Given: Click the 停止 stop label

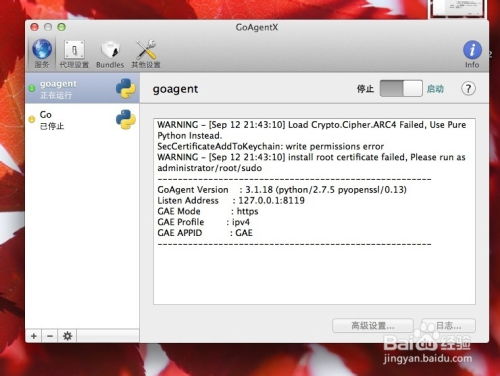Looking at the screenshot, I should tap(365, 89).
